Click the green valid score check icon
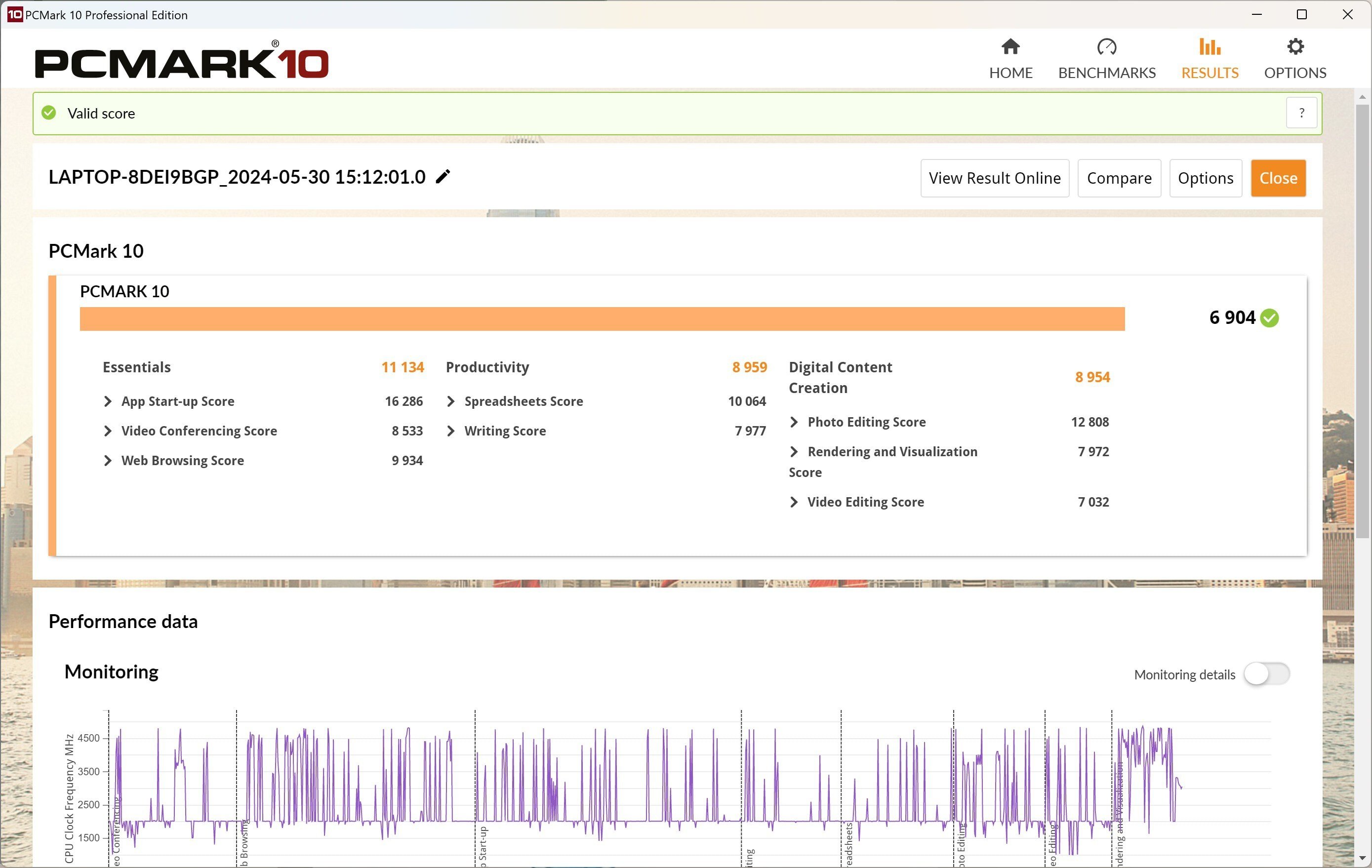The image size is (1372, 868). click(x=49, y=113)
